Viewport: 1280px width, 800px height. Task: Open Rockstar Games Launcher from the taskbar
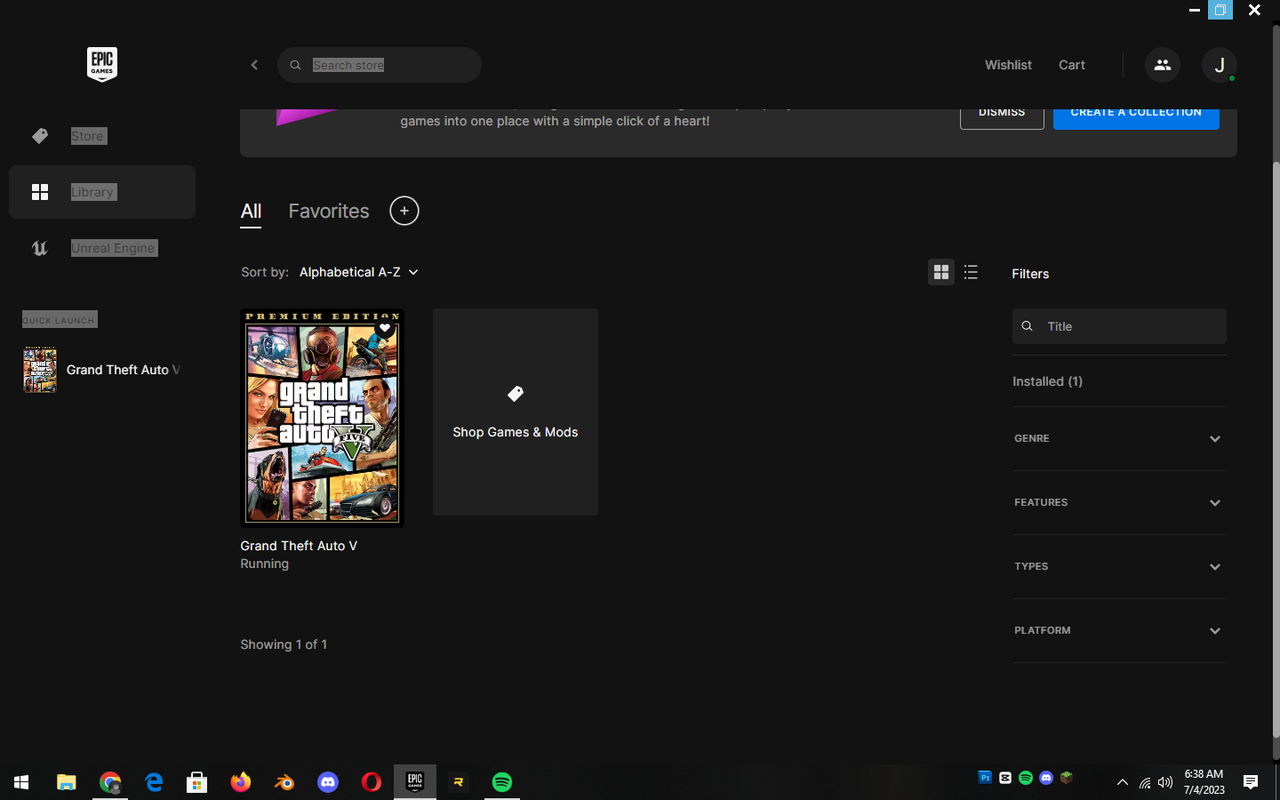pos(458,782)
